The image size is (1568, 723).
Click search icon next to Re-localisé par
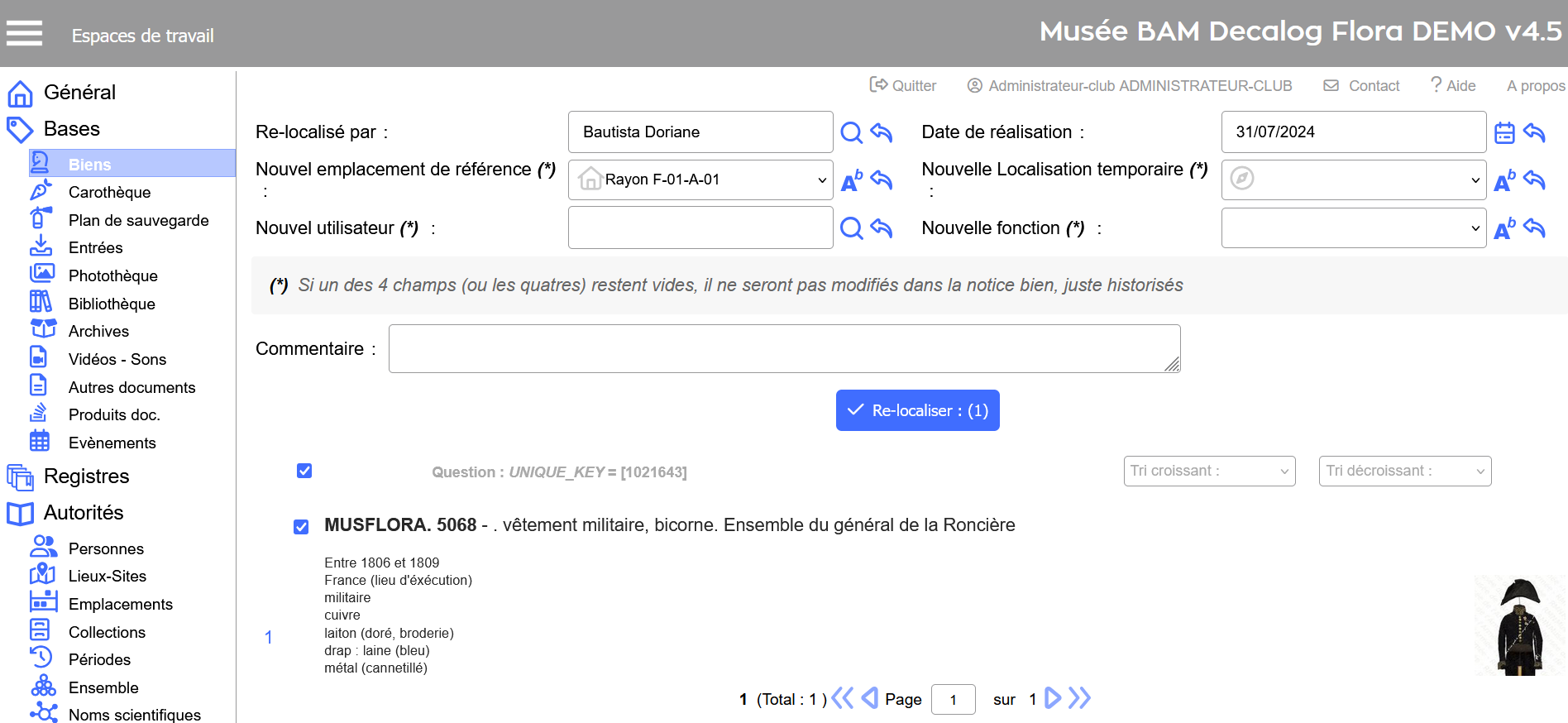point(851,132)
